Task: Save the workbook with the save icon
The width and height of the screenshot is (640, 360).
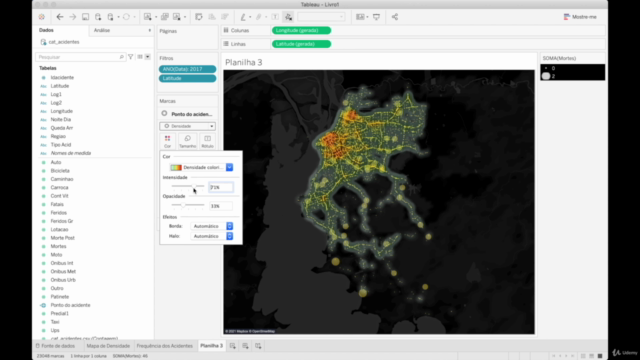Action: 85,17
